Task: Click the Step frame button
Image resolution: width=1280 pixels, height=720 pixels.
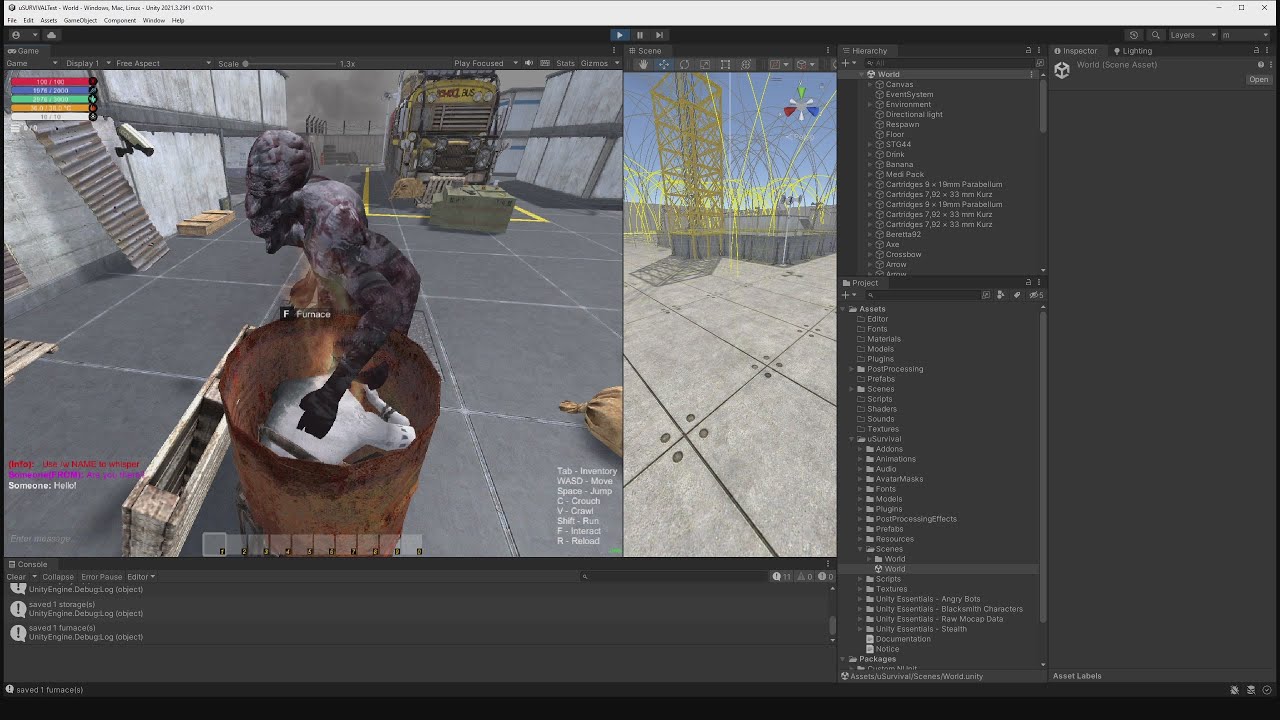Action: click(x=659, y=35)
